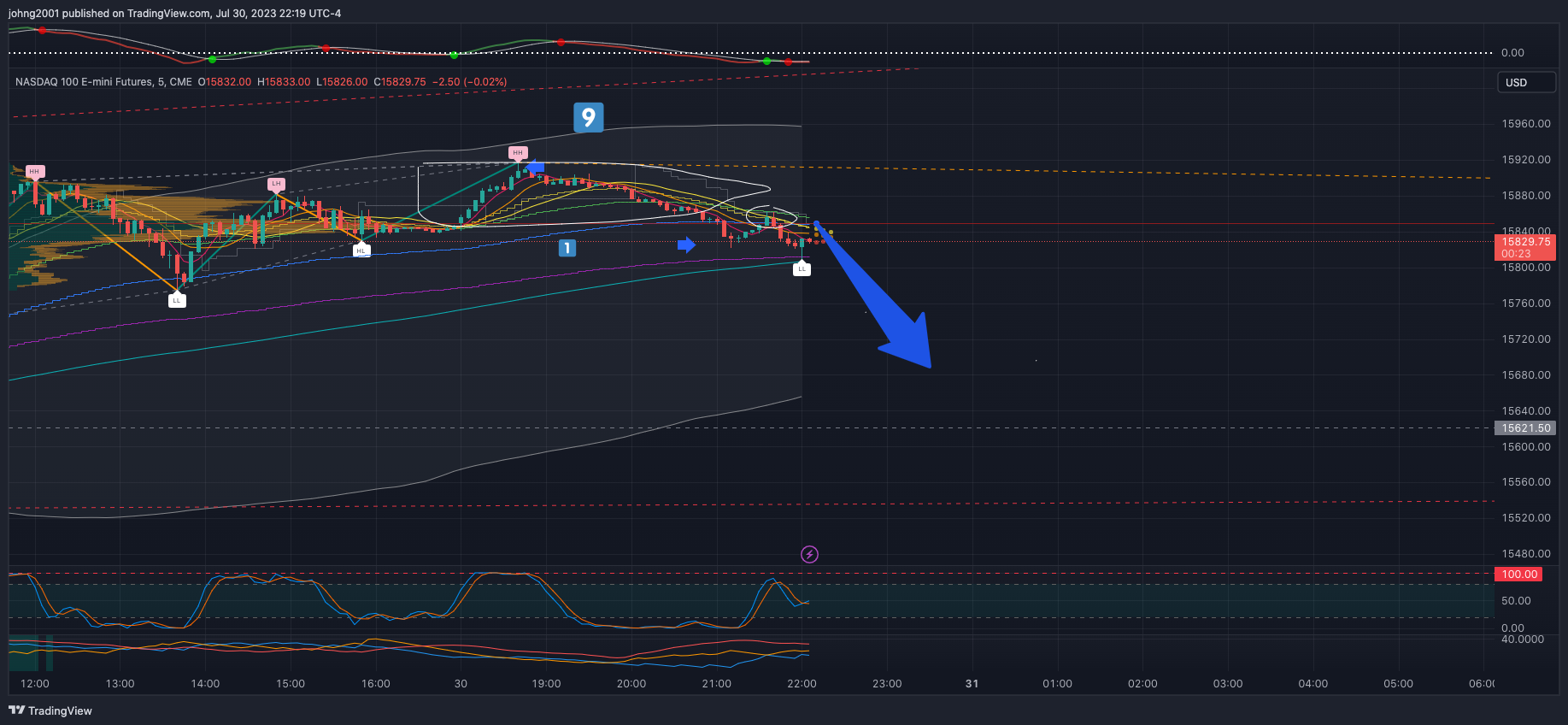Click the 15:00 time axis label

291,684
